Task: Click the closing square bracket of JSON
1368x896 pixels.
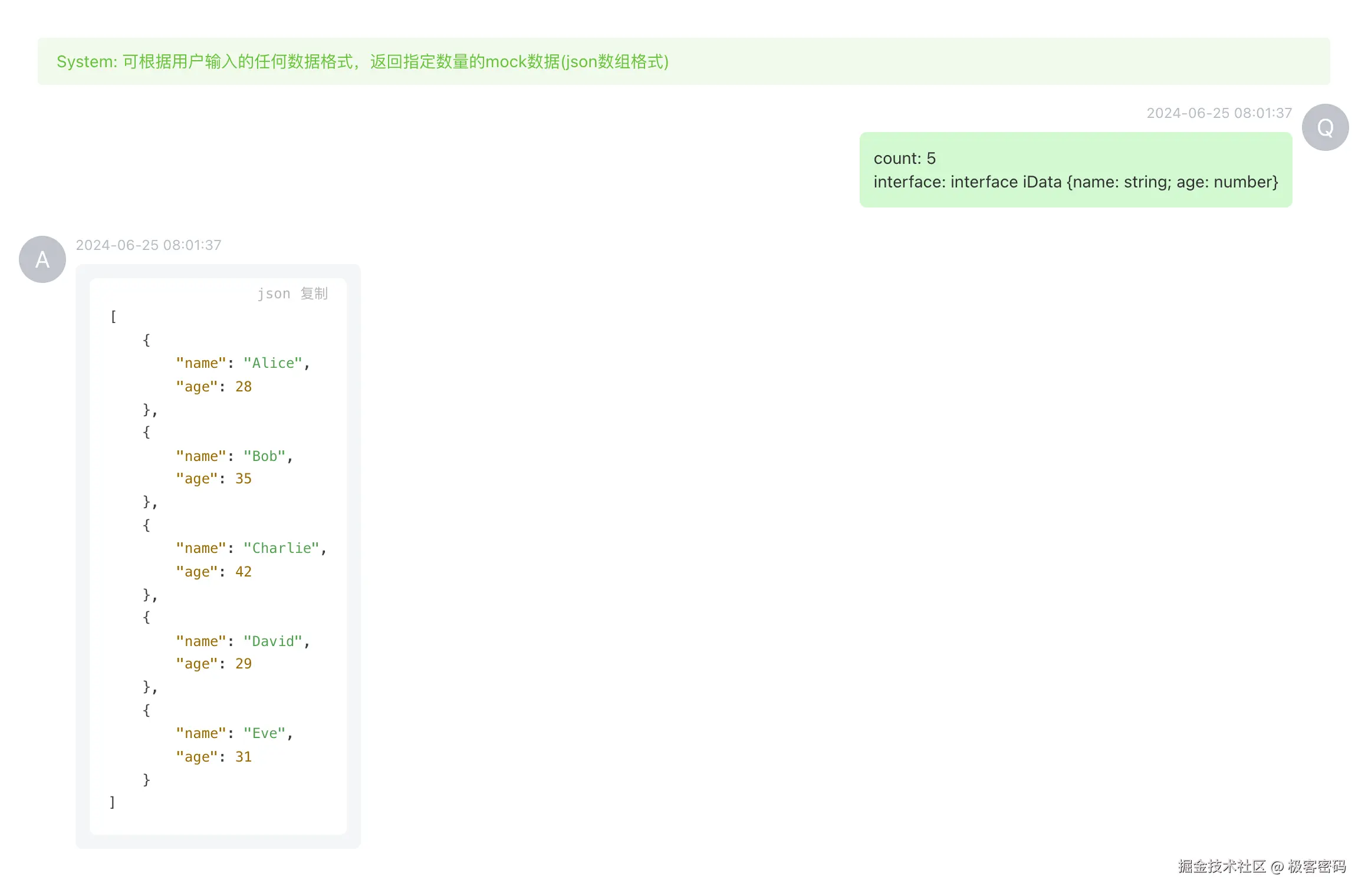Action: [112, 802]
